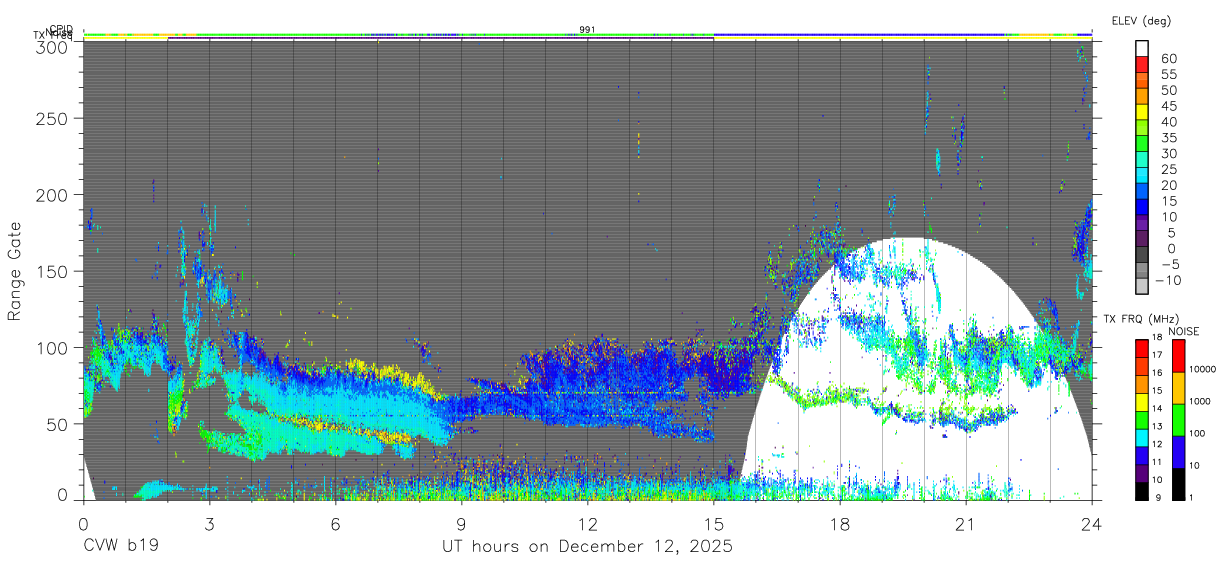Select the 1 label on NOISE scale
This screenshot has width=1228, height=567.
1193,497
